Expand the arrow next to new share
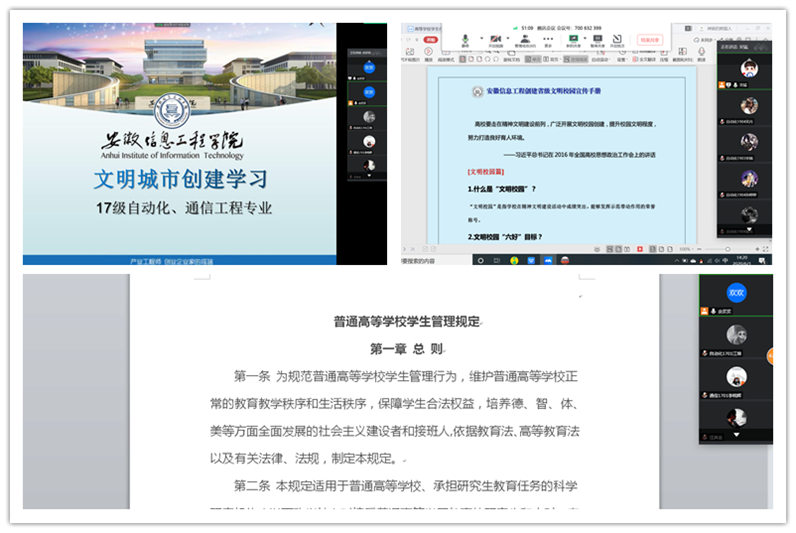The image size is (796, 533). point(585,38)
